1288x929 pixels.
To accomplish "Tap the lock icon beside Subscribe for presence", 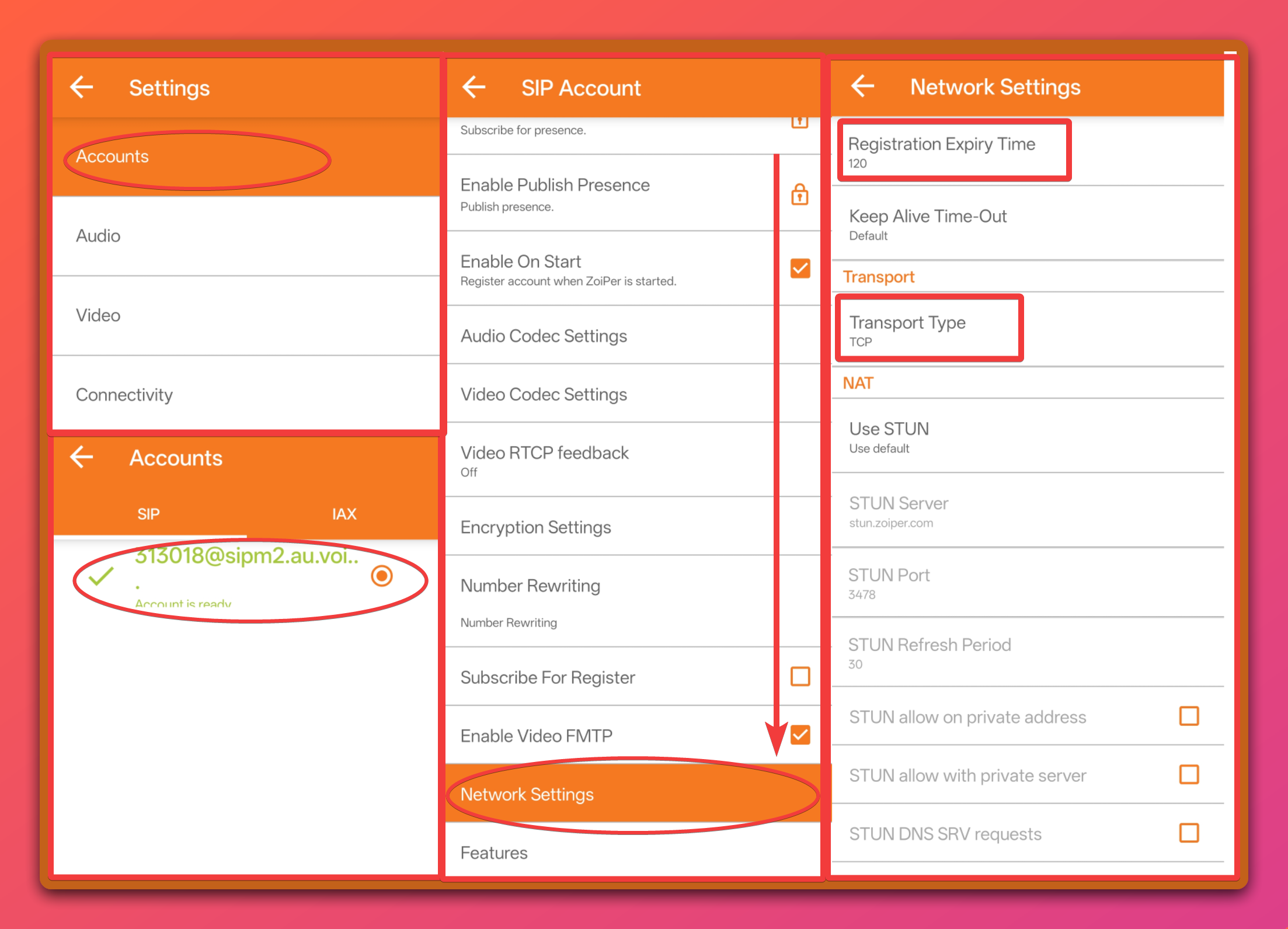I will click(800, 121).
